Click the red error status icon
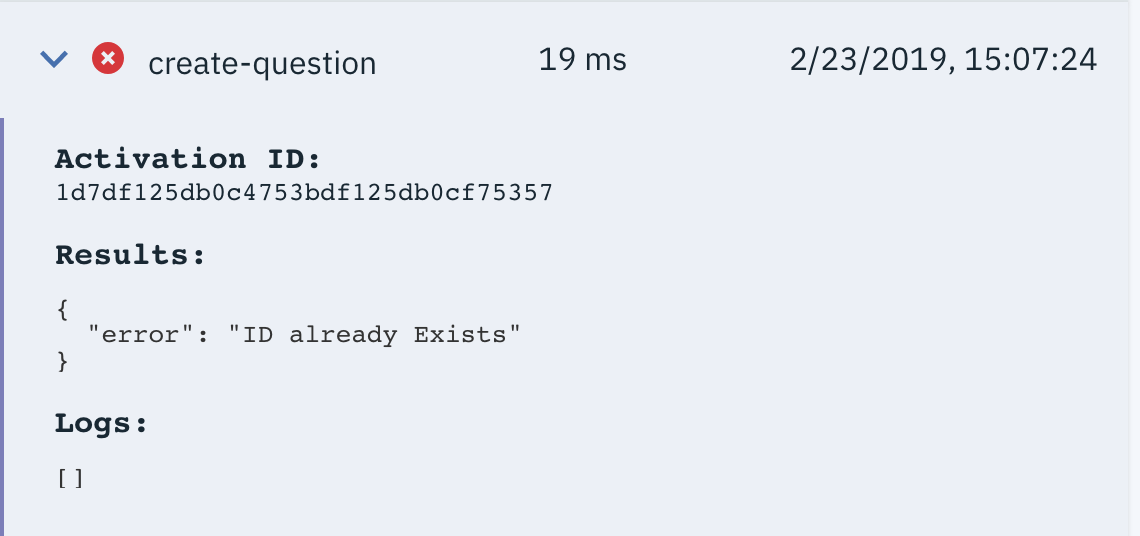The height and width of the screenshot is (536, 1140). 108,58
